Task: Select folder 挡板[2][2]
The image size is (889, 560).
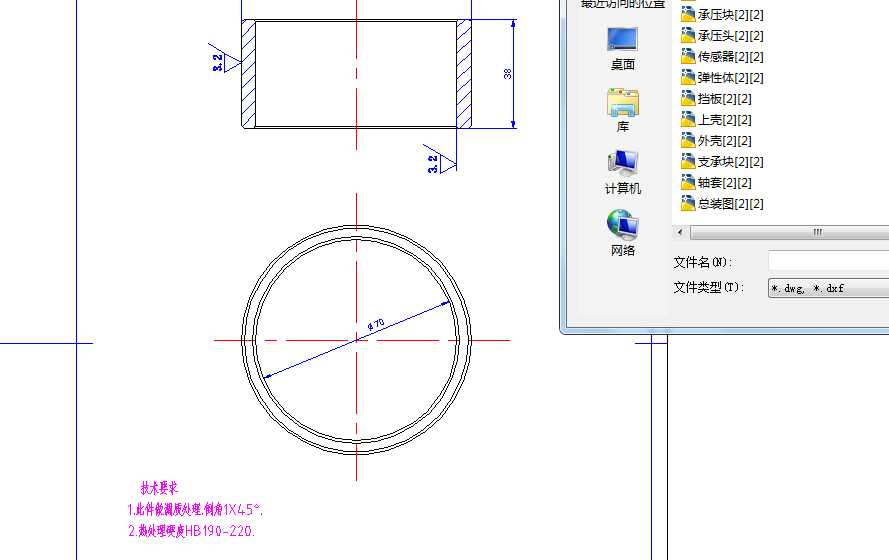Action: pos(717,99)
